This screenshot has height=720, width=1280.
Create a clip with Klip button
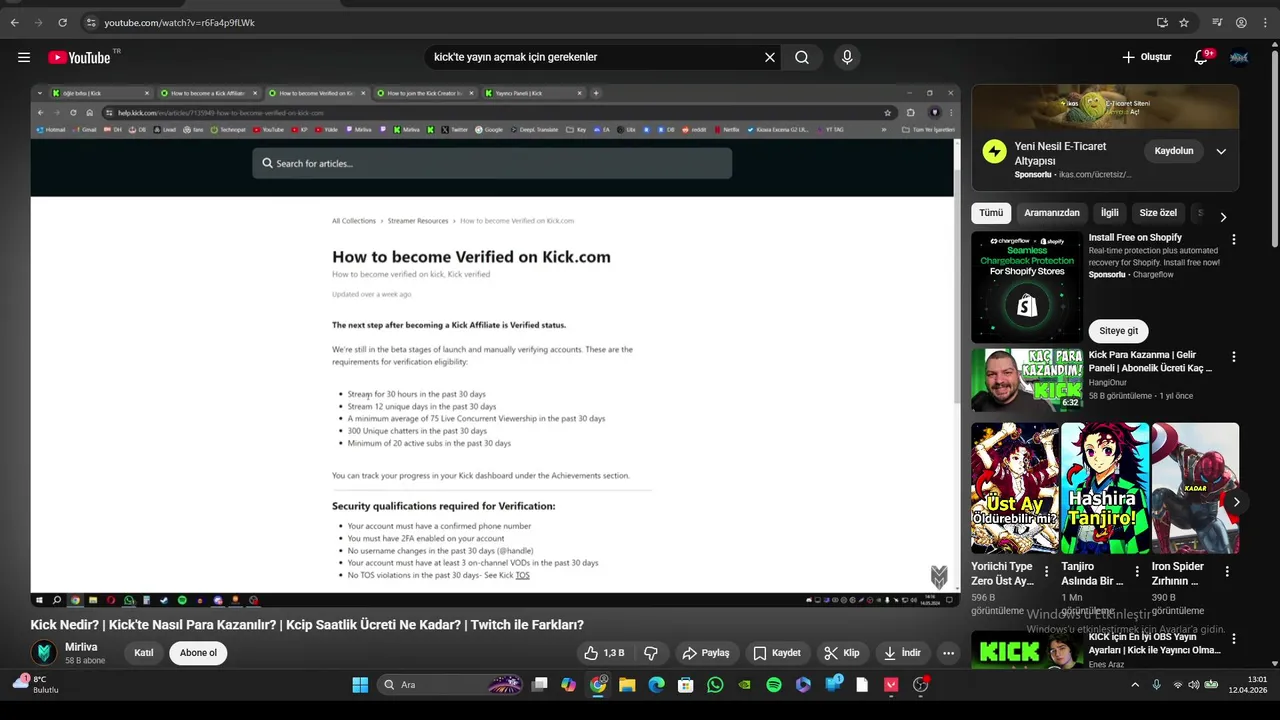[842, 653]
